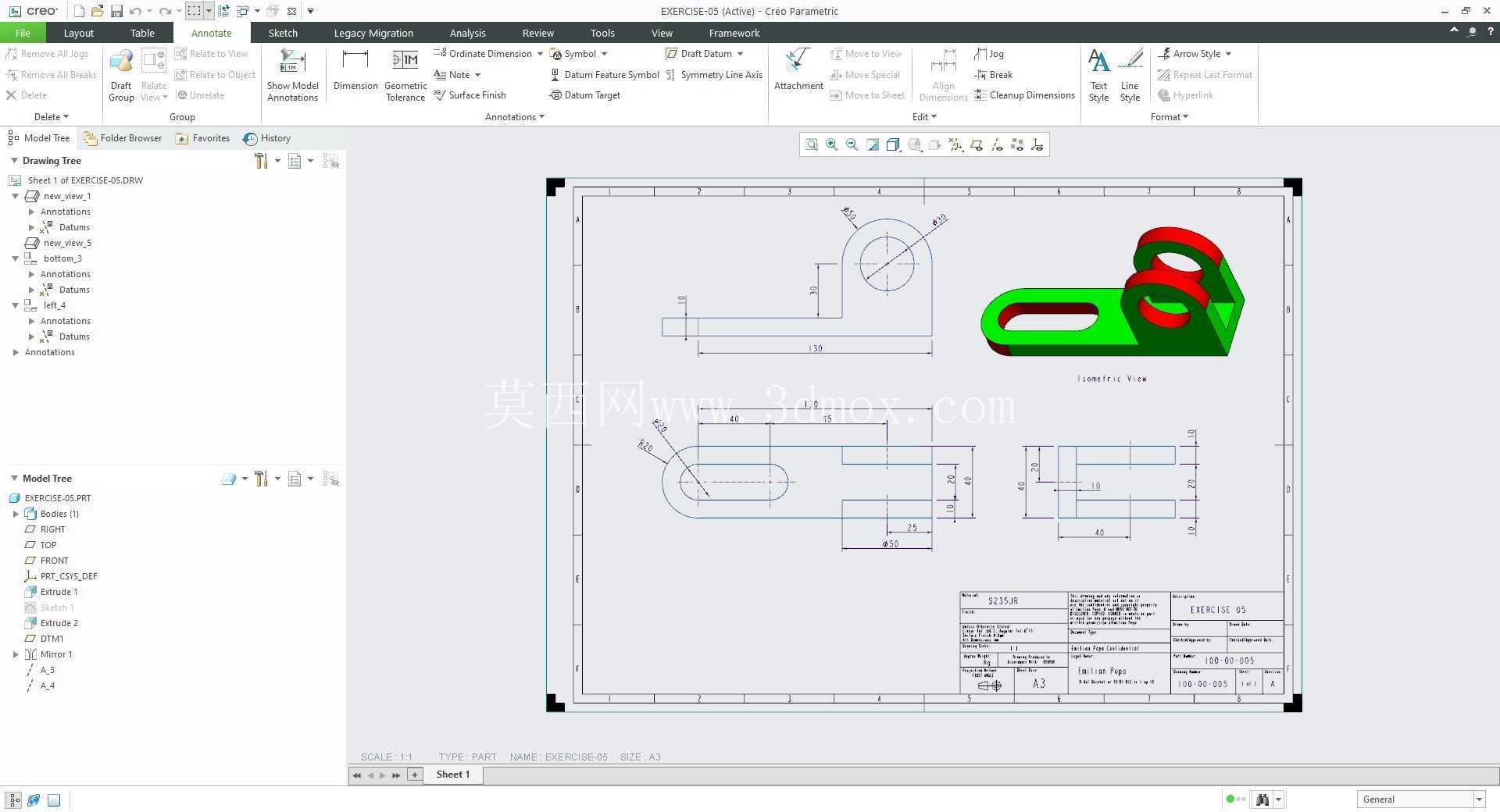
Task: Select DTM1 in Model Tree
Action: 45,639
